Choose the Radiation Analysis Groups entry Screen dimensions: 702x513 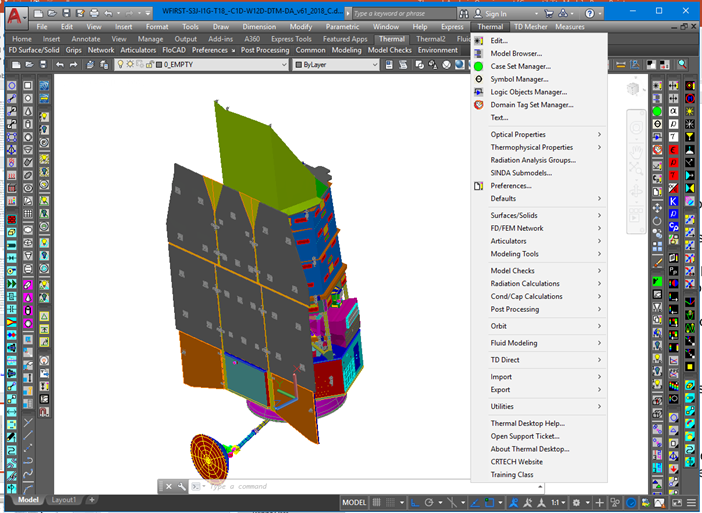533,160
